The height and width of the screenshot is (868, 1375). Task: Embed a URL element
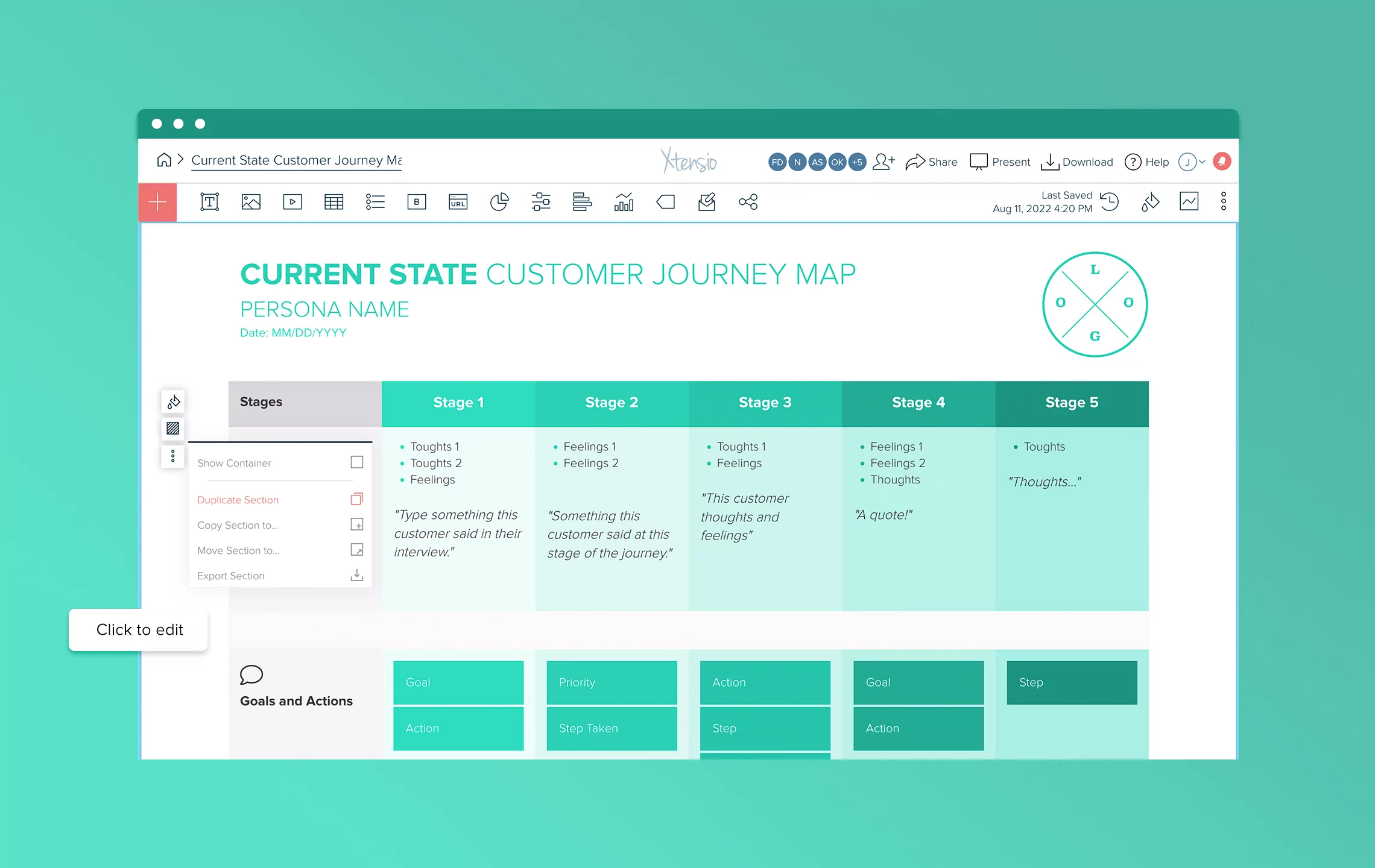[x=458, y=202]
